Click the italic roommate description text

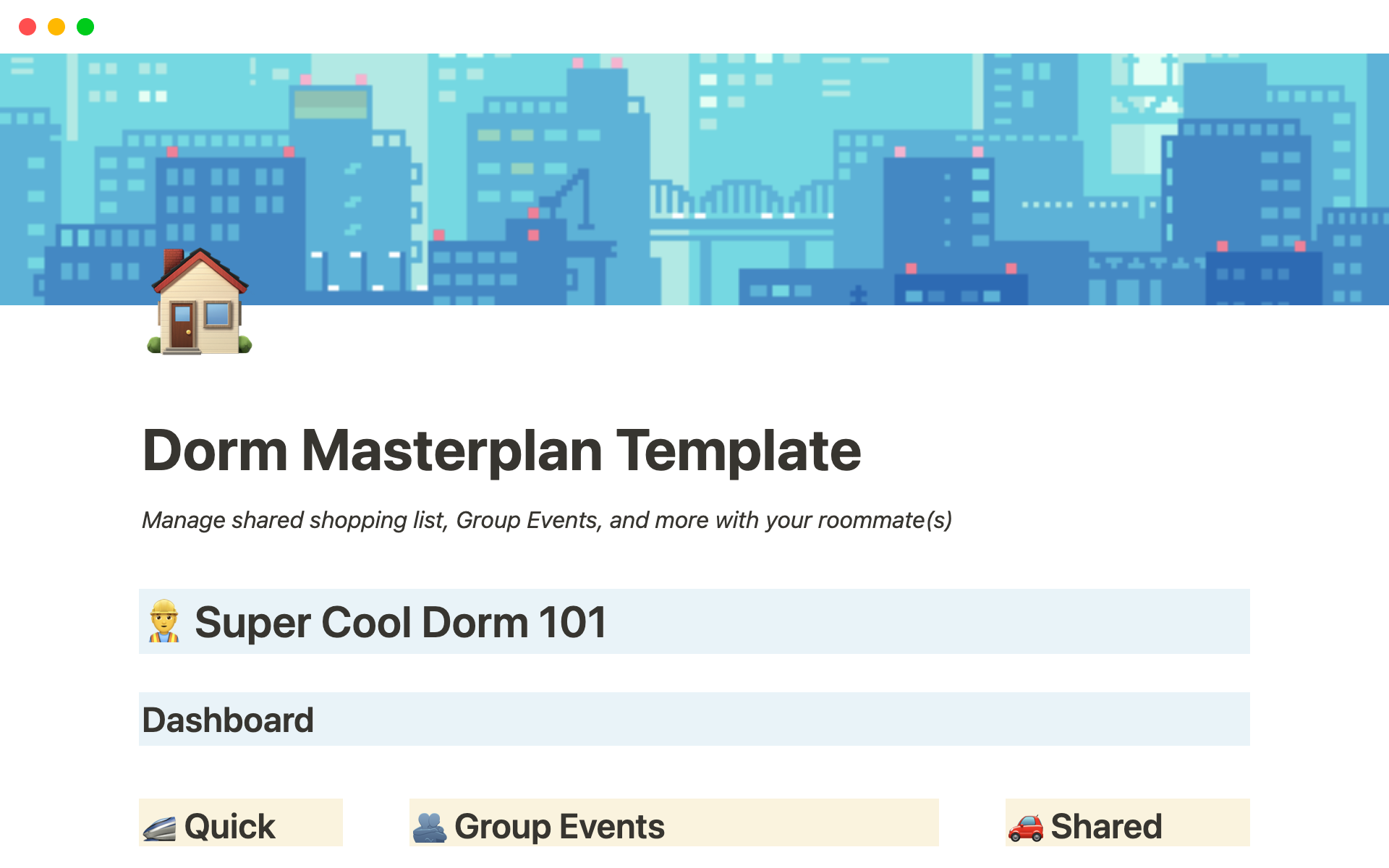tap(546, 520)
